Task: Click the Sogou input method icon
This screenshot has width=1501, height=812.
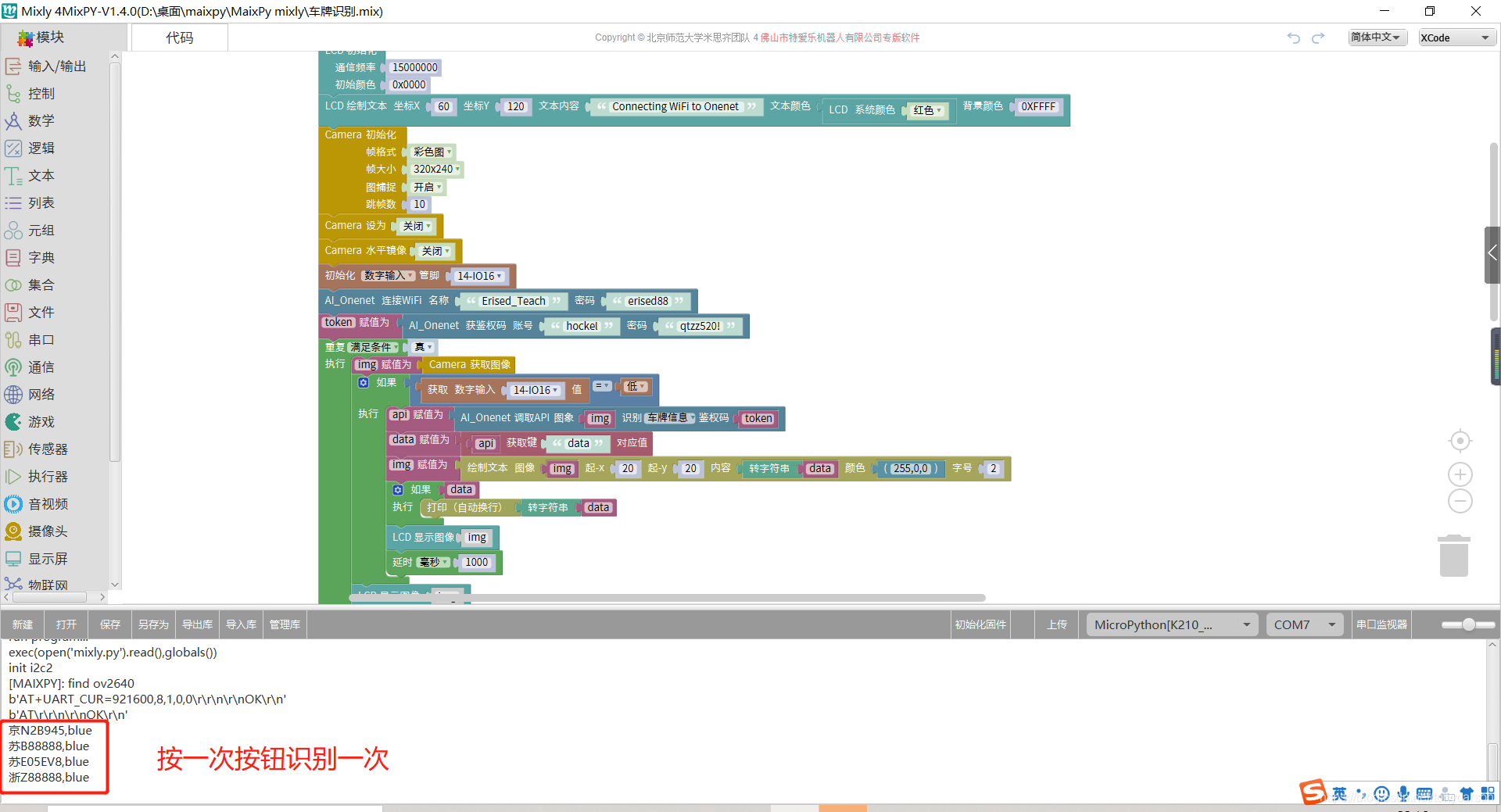Action: pyautogui.click(x=1313, y=792)
